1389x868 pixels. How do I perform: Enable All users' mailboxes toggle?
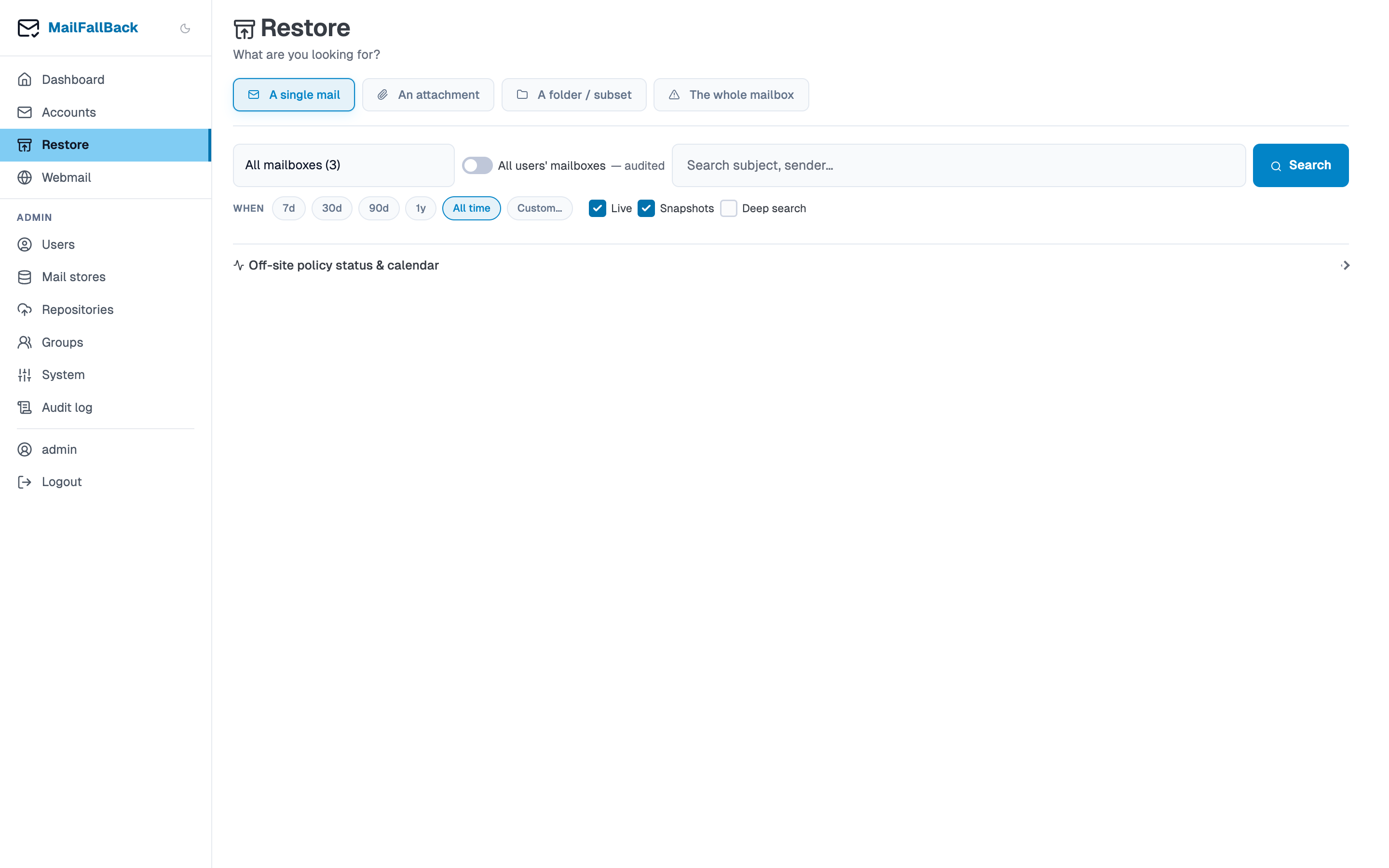477,165
